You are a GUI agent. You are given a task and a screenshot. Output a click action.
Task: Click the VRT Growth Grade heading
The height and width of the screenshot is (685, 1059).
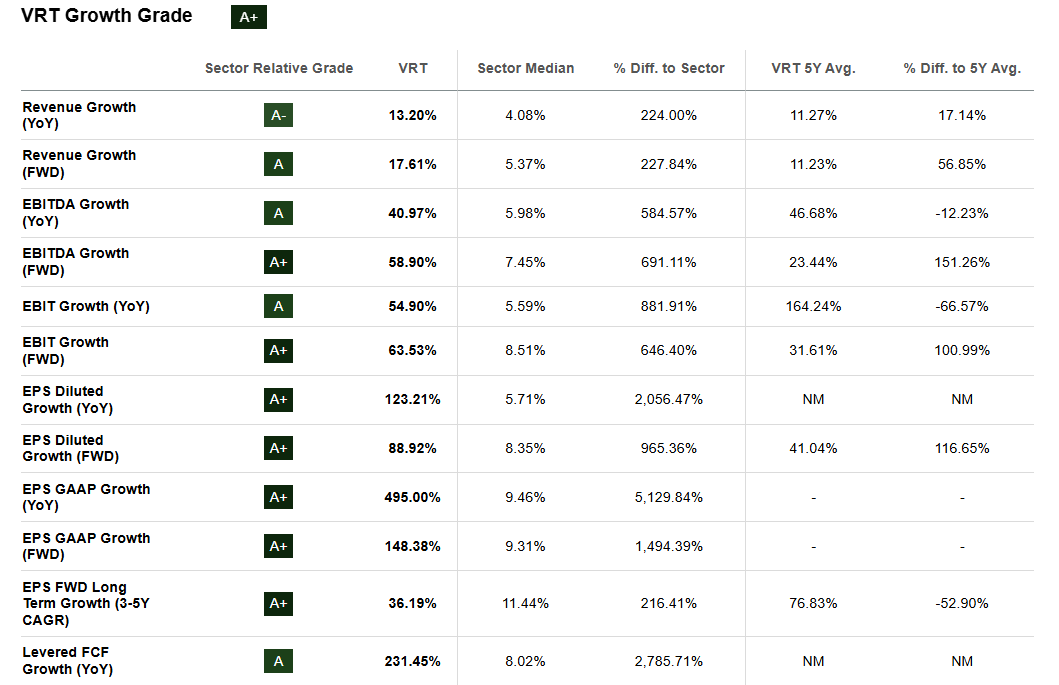107,16
